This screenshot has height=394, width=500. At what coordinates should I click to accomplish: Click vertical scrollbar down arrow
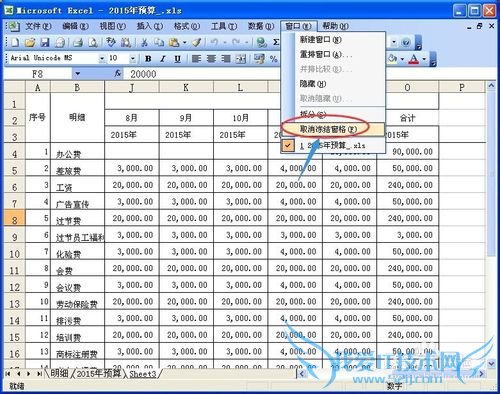(x=491, y=363)
